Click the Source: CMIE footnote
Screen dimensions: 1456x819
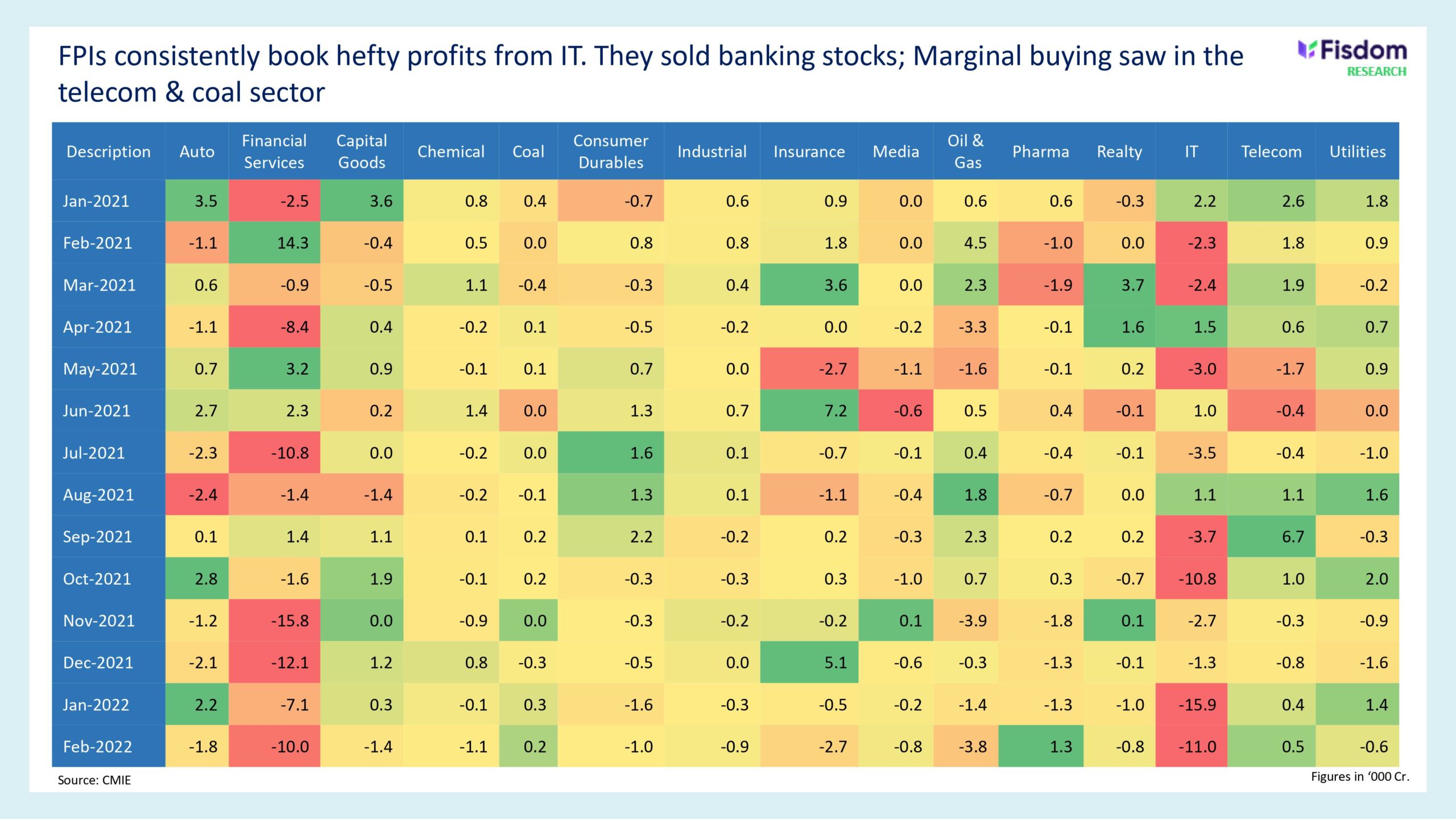pyautogui.click(x=94, y=780)
